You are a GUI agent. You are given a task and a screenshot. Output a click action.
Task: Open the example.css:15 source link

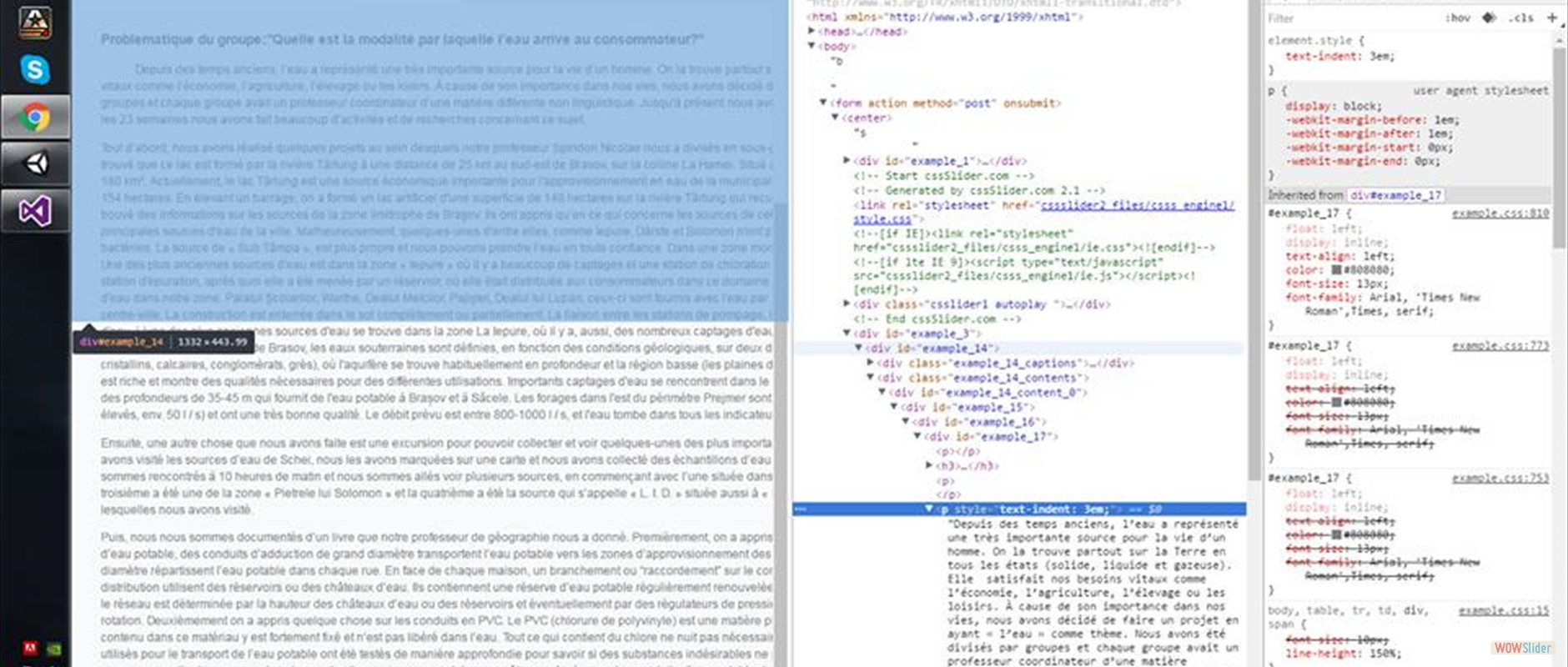tap(1503, 610)
